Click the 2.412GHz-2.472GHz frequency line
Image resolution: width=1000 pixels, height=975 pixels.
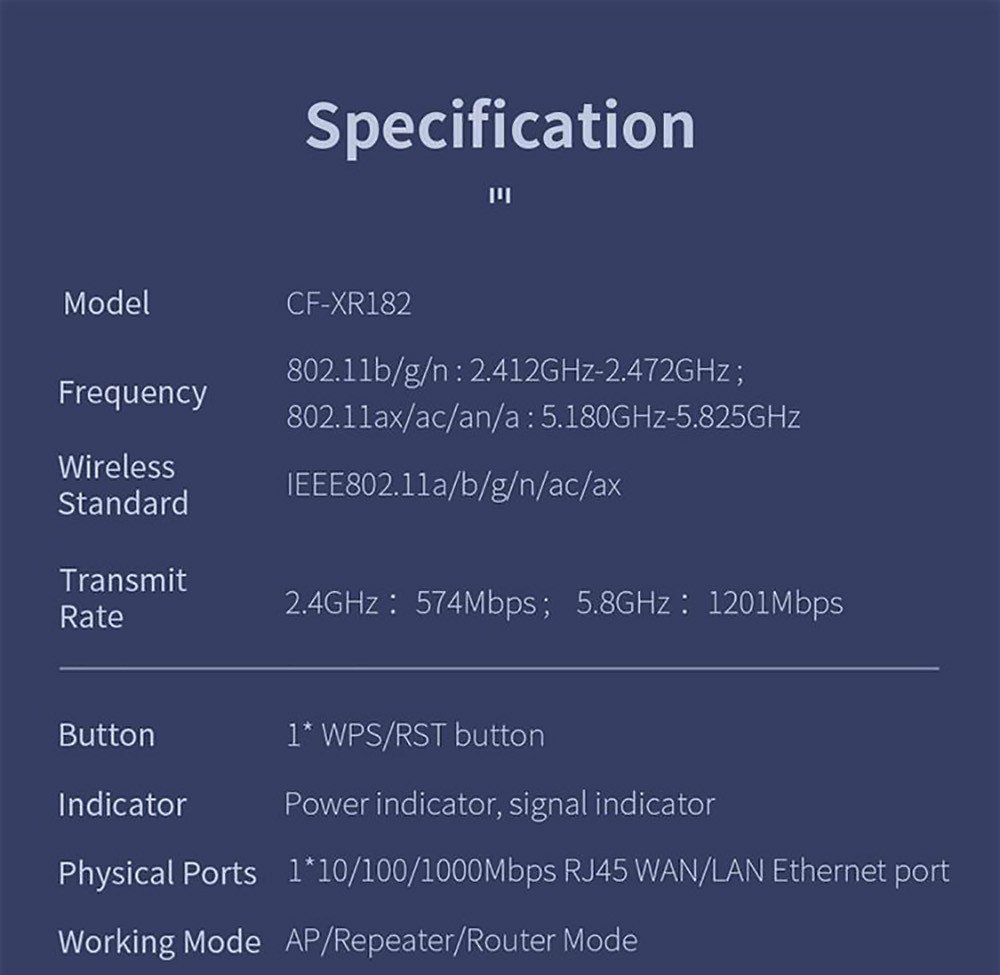[514, 371]
